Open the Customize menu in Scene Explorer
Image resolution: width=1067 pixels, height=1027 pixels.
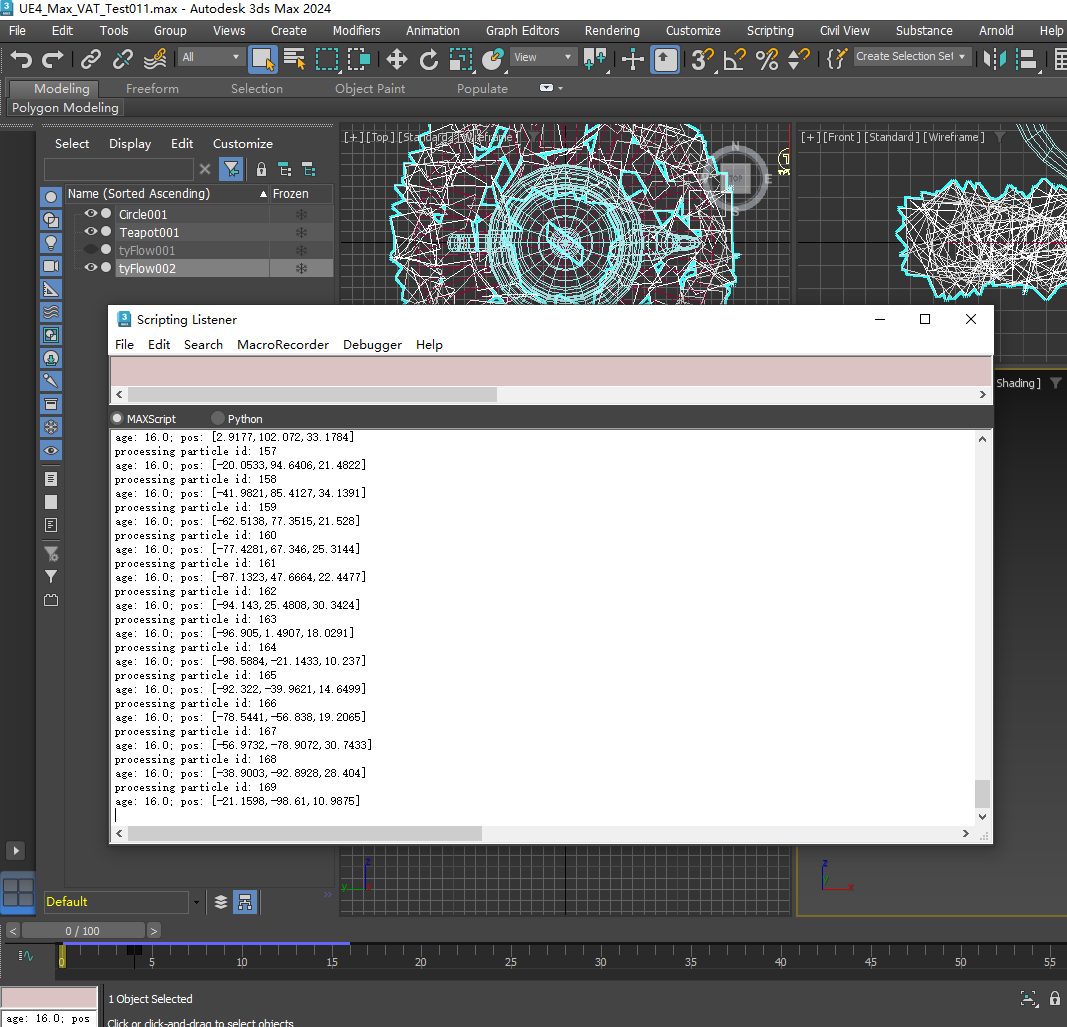point(243,144)
